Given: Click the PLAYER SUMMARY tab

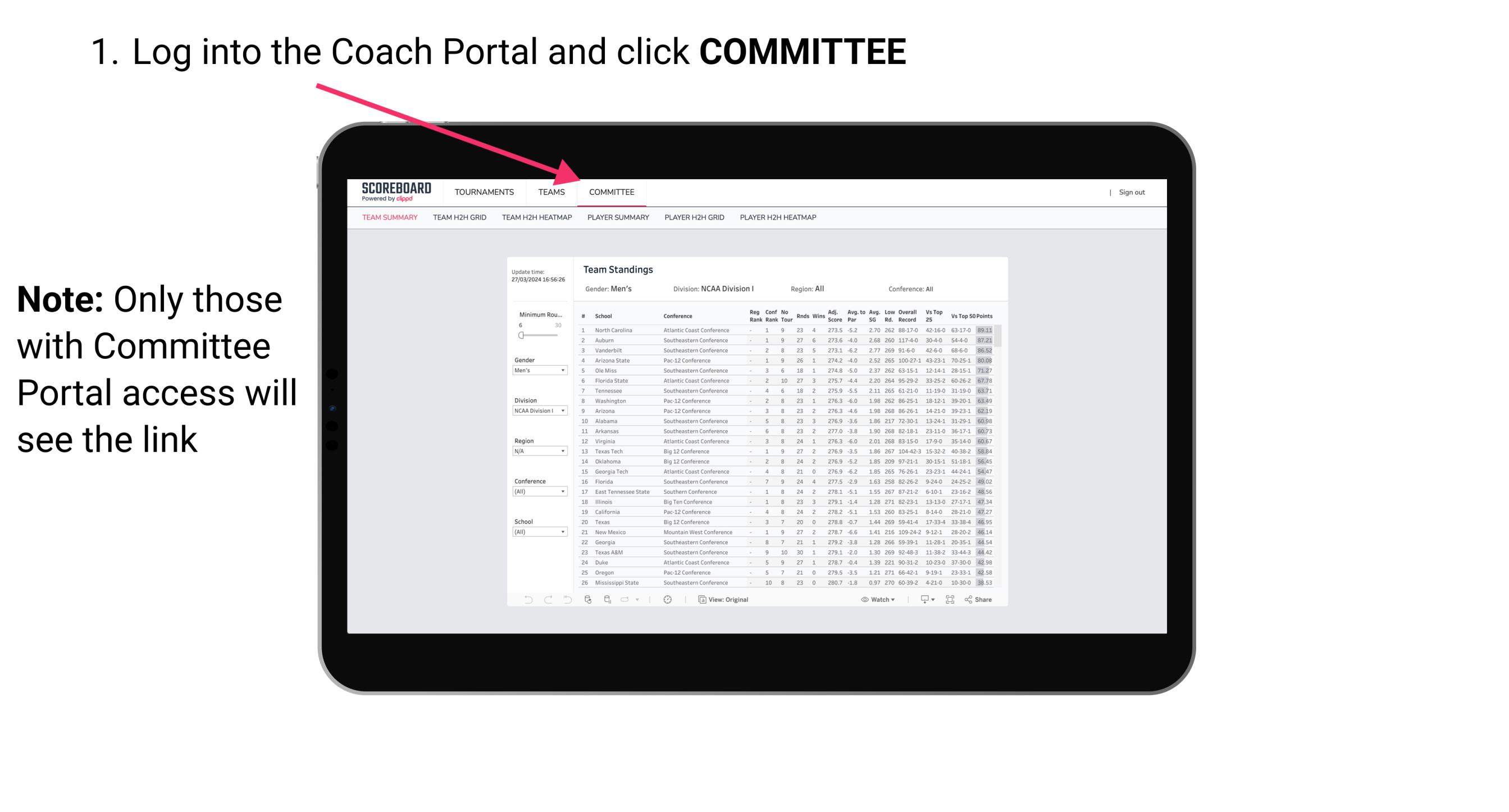Looking at the screenshot, I should (617, 219).
